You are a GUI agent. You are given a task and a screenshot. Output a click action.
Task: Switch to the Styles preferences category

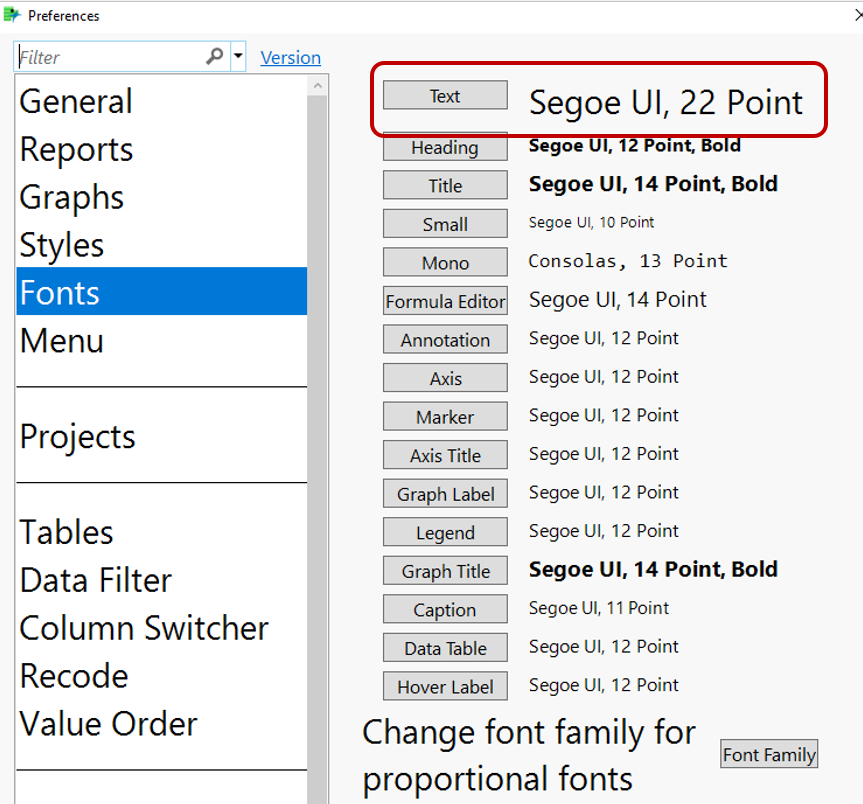point(62,245)
